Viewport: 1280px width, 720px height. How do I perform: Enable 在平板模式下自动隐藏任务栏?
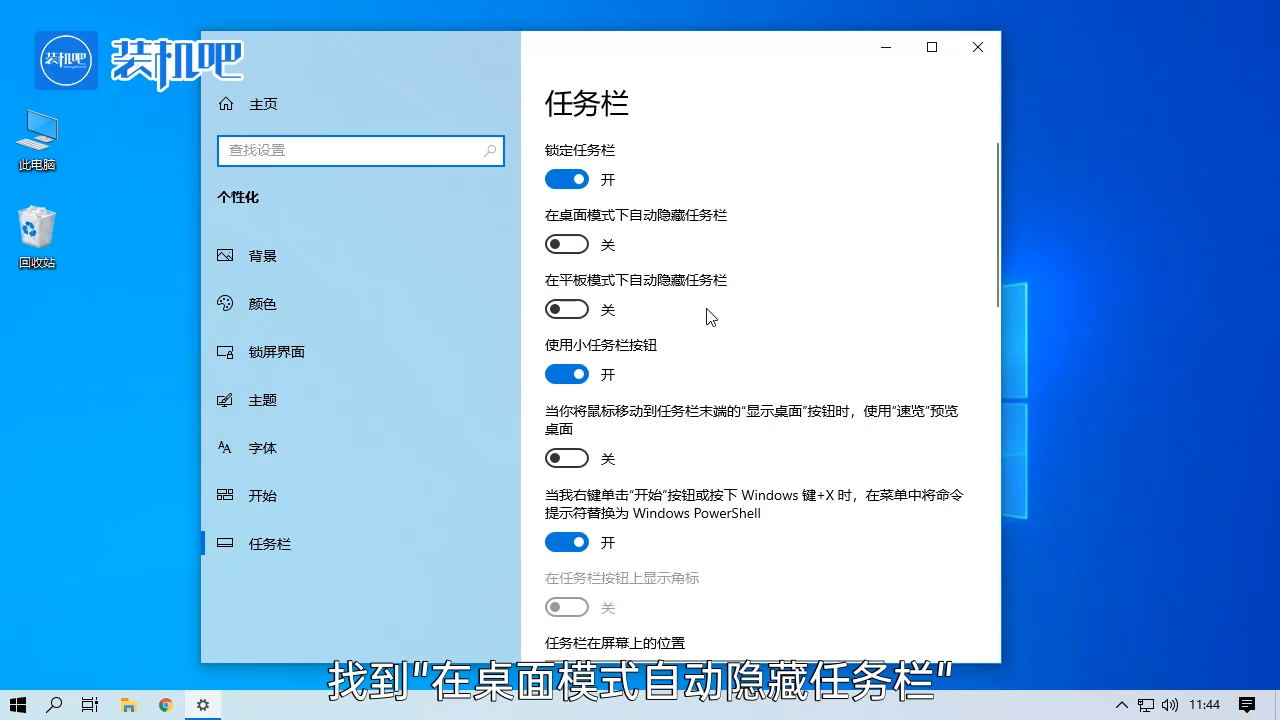[x=567, y=308]
